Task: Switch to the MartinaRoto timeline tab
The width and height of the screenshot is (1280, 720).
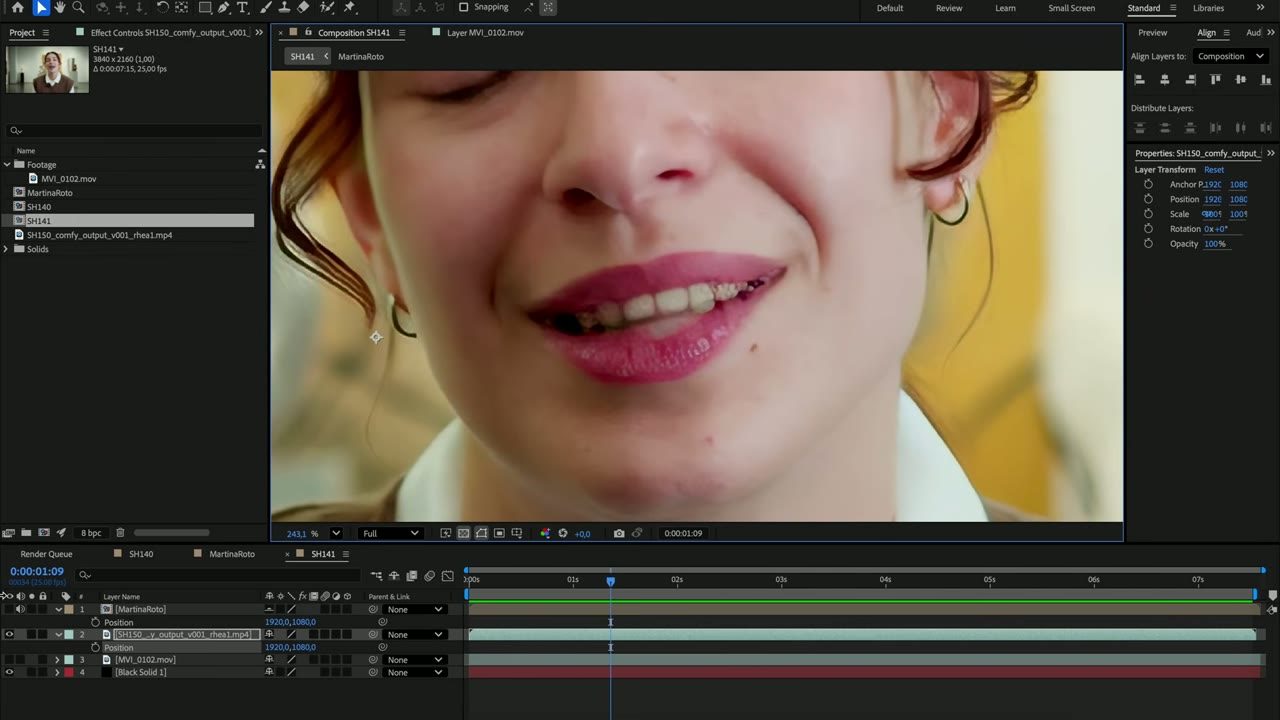Action: 232,554
